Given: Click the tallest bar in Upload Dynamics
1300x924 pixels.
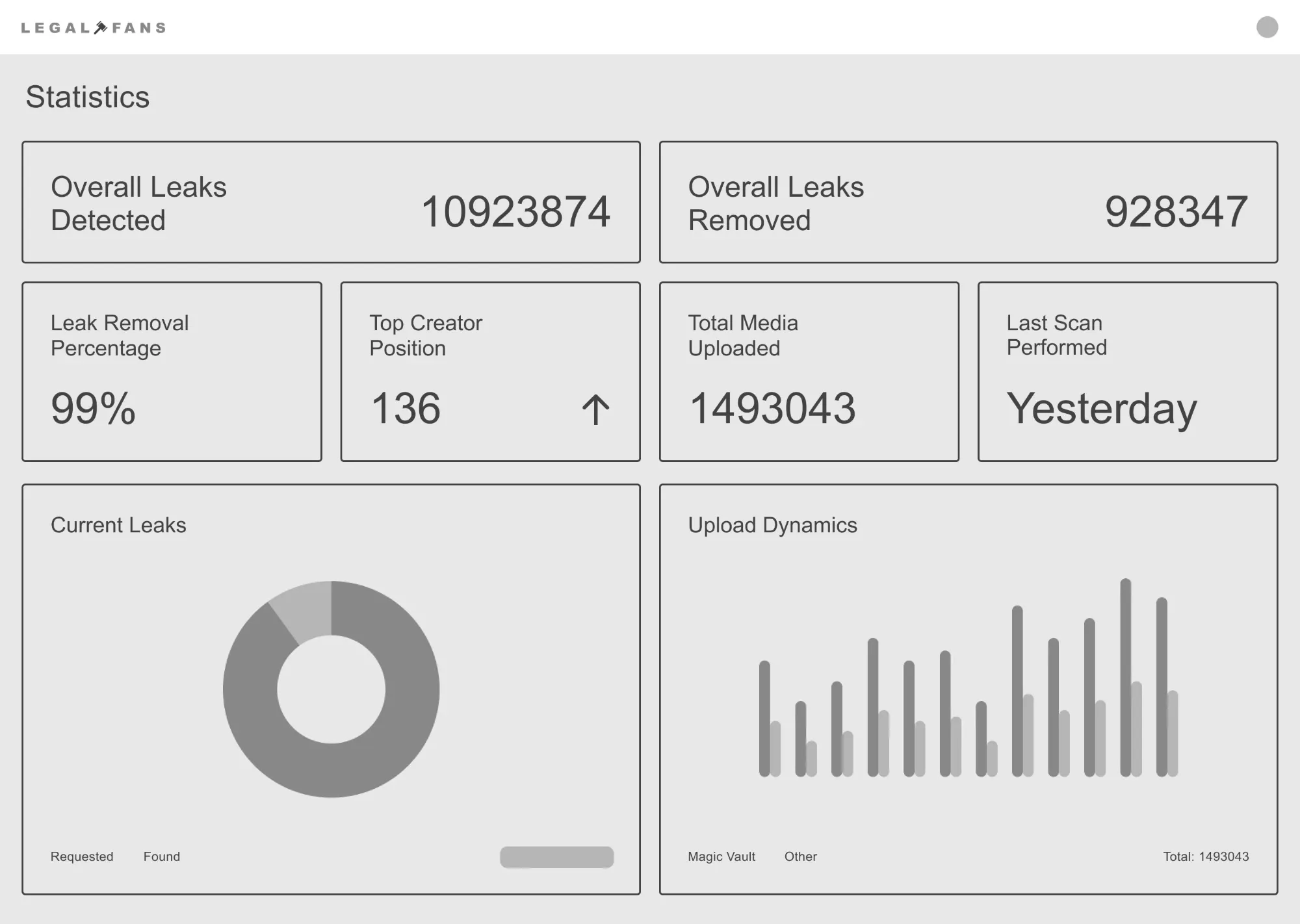Looking at the screenshot, I should point(1126,677).
